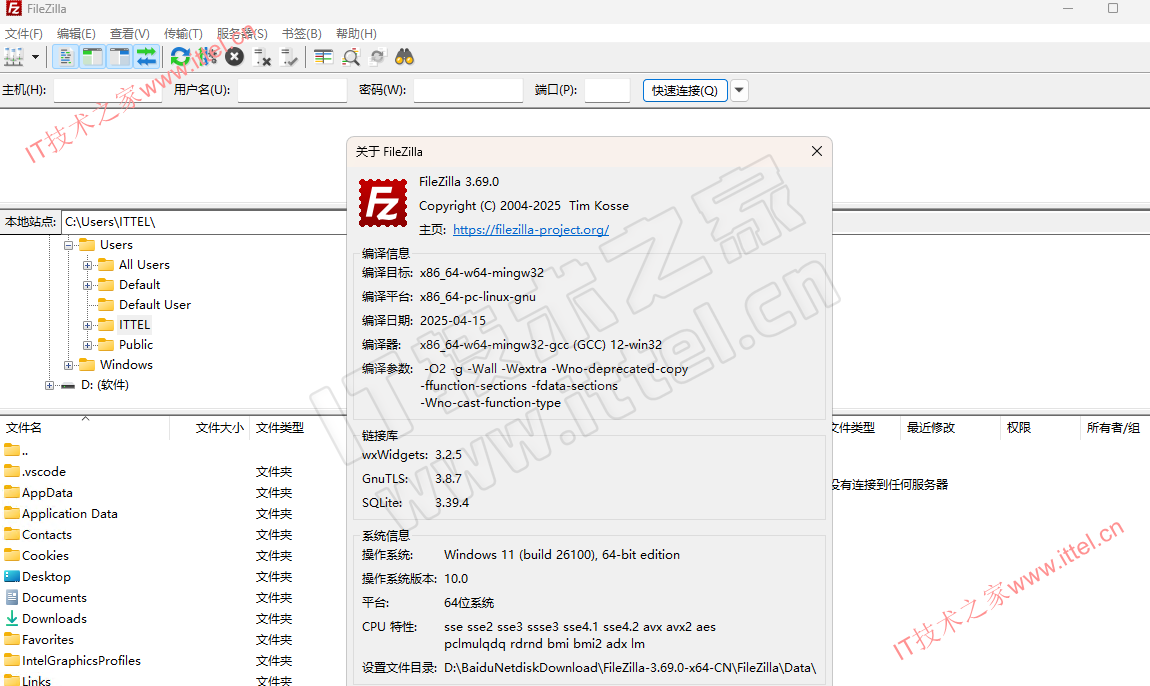Click the 快速连接(Q) button
The width and height of the screenshot is (1150, 686).
click(685, 90)
